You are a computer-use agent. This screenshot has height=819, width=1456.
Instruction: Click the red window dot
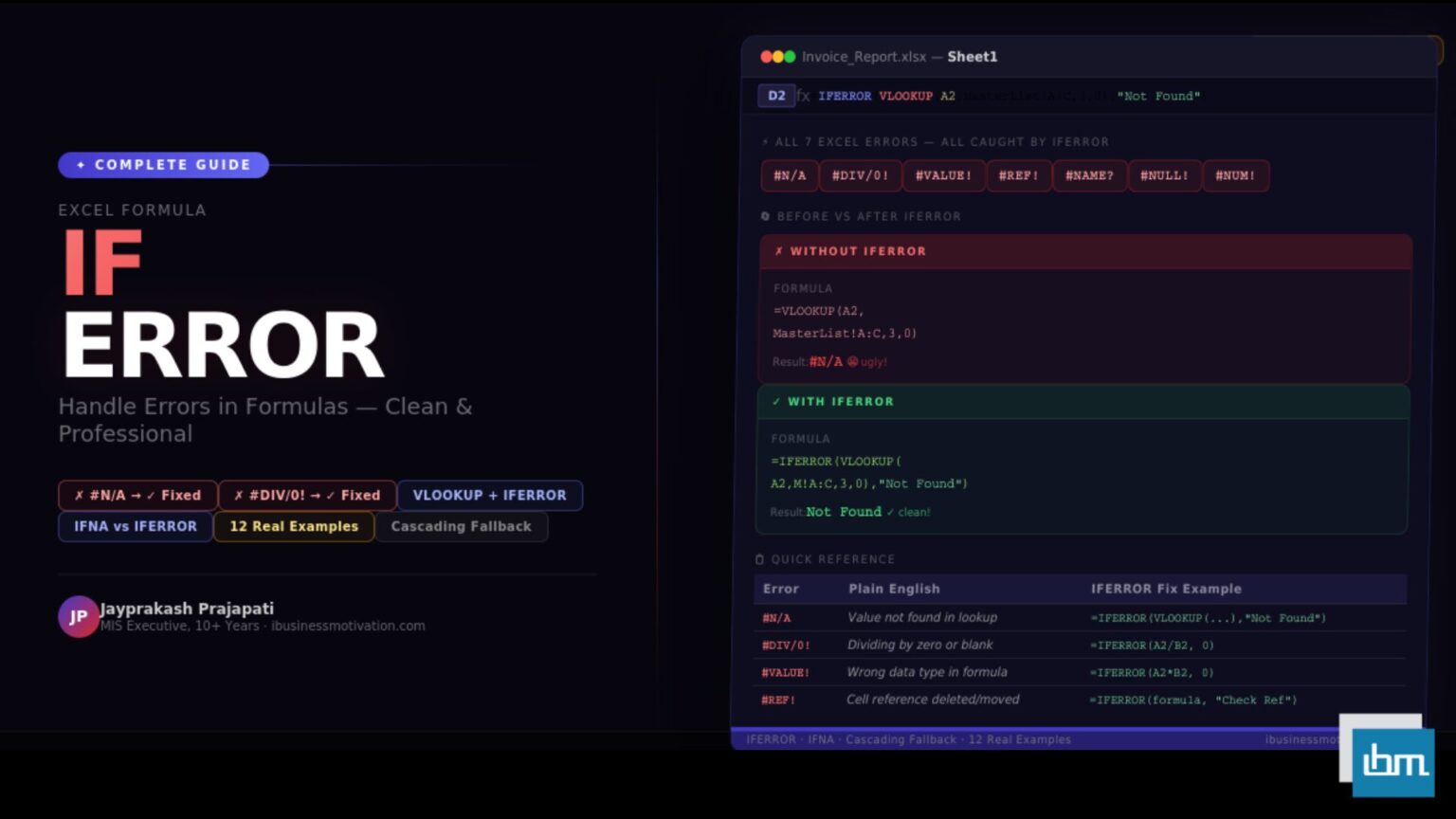(766, 57)
